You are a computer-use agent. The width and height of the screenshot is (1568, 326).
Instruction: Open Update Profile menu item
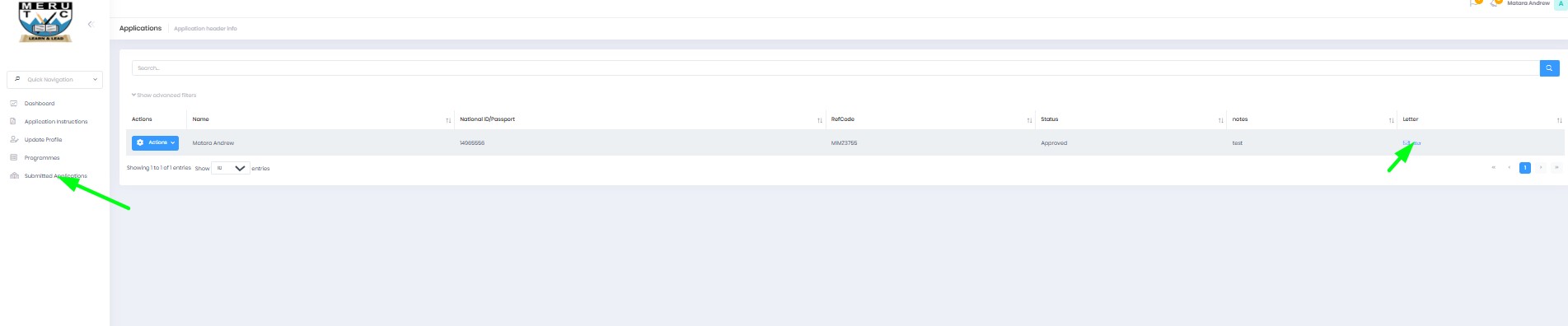pyautogui.click(x=43, y=140)
